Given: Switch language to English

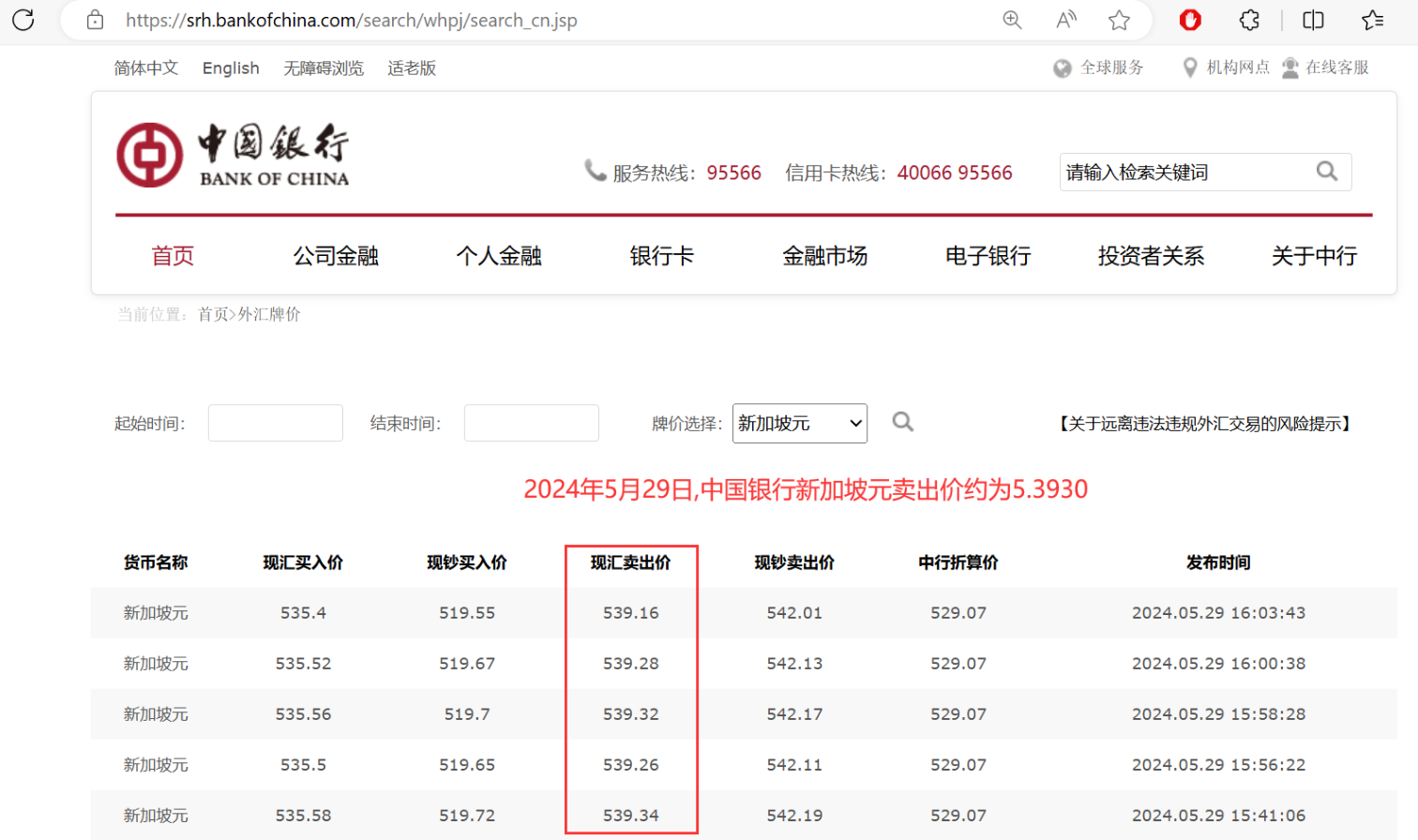Looking at the screenshot, I should click(231, 67).
